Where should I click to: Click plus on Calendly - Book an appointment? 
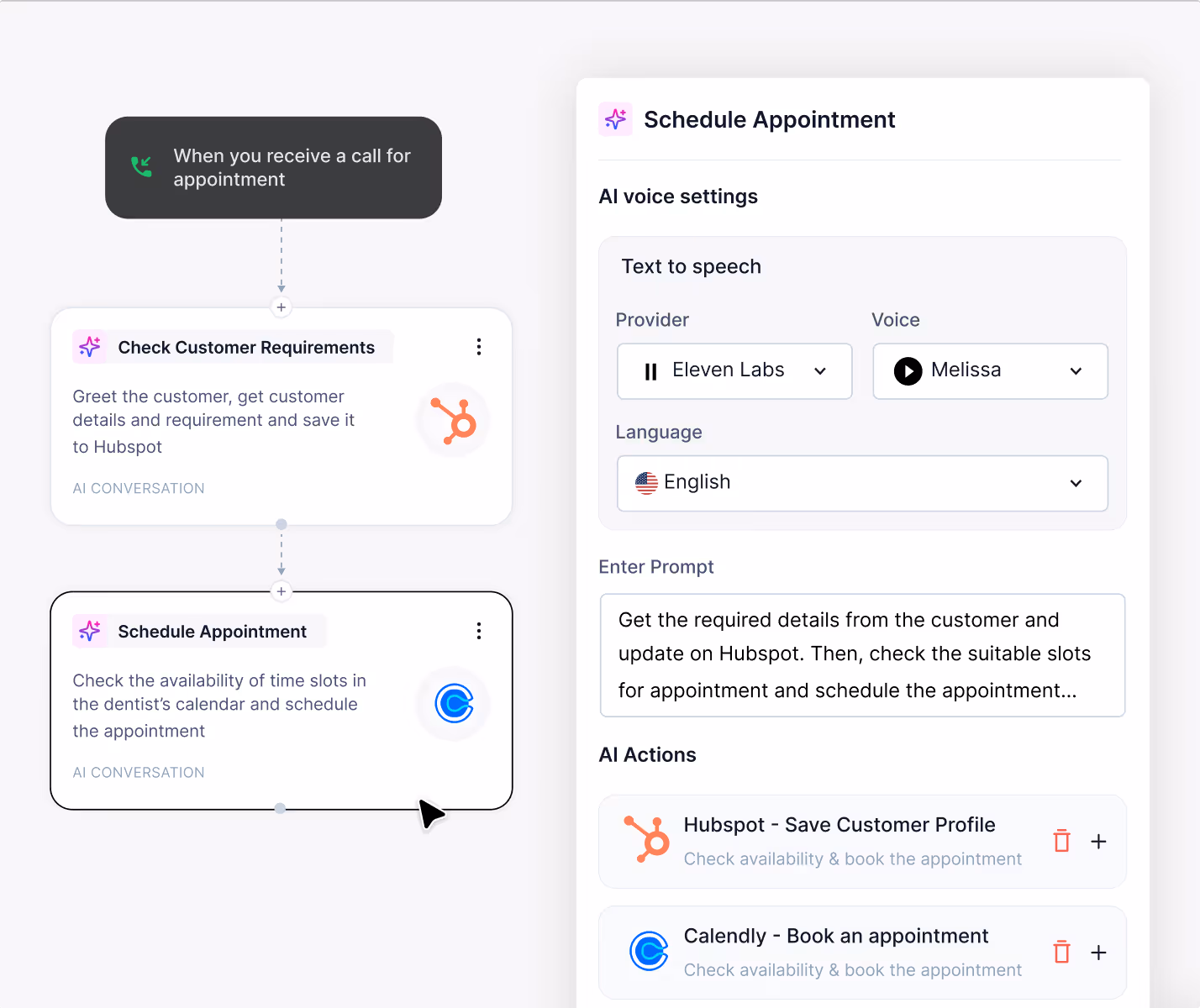[x=1098, y=952]
